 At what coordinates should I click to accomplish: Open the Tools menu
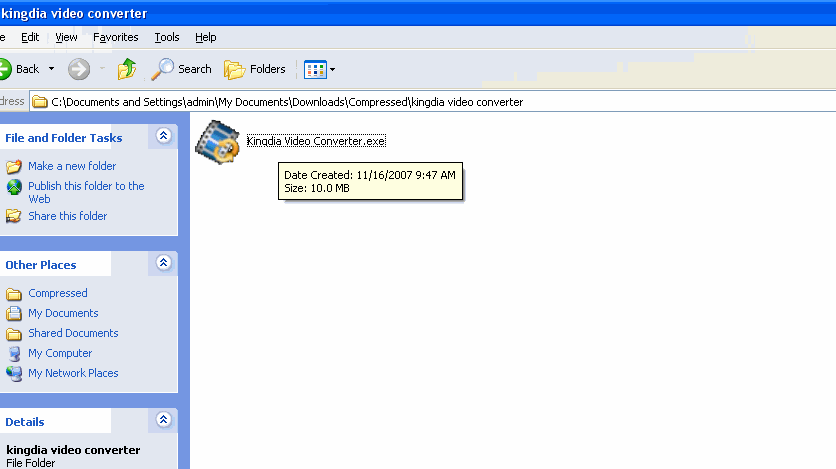167,37
